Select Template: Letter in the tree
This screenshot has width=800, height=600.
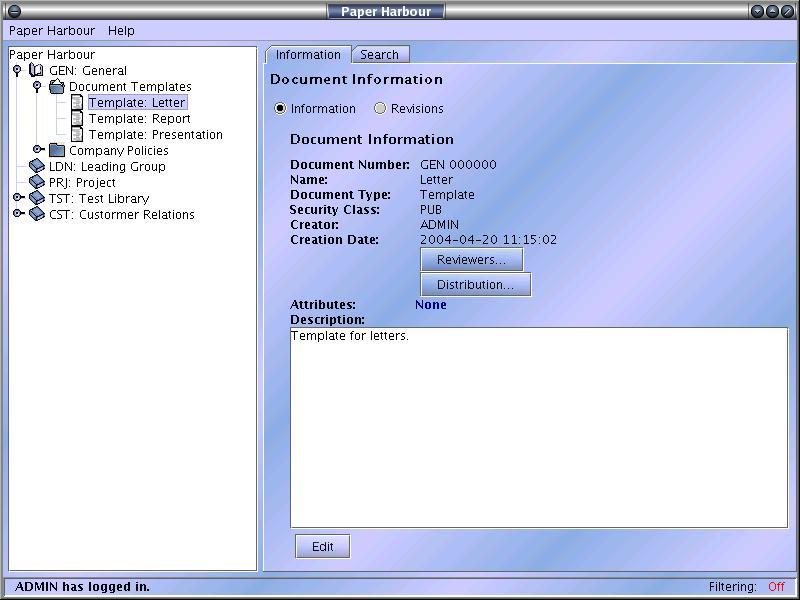coord(137,103)
